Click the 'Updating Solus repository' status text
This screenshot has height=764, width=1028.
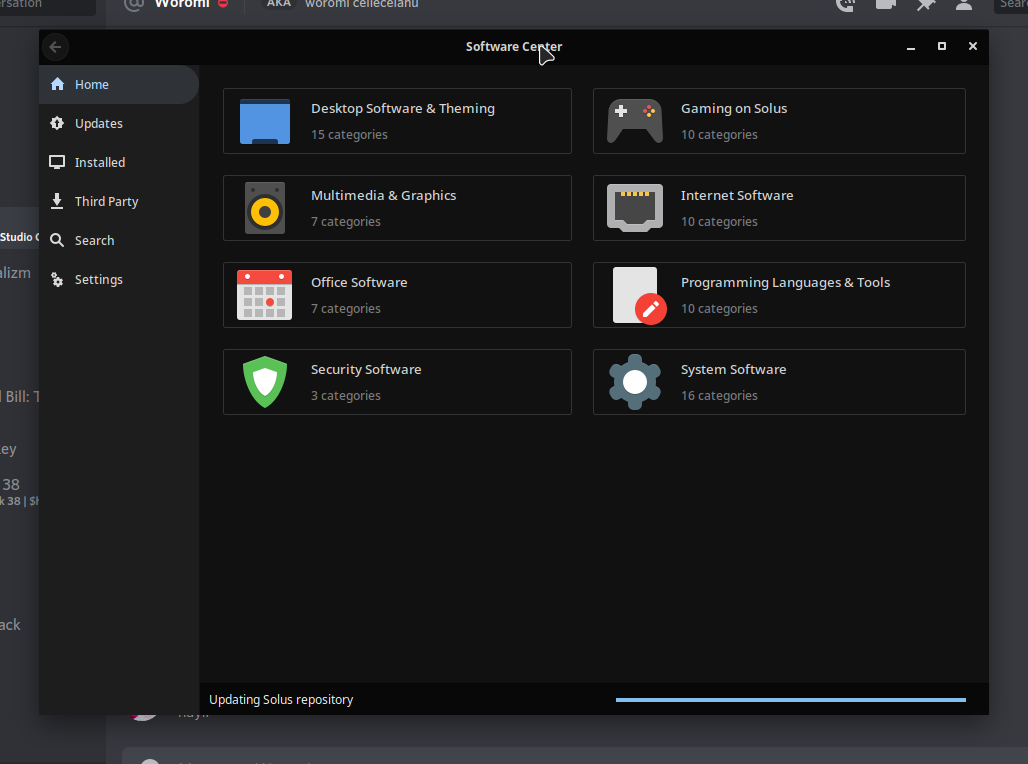click(281, 700)
